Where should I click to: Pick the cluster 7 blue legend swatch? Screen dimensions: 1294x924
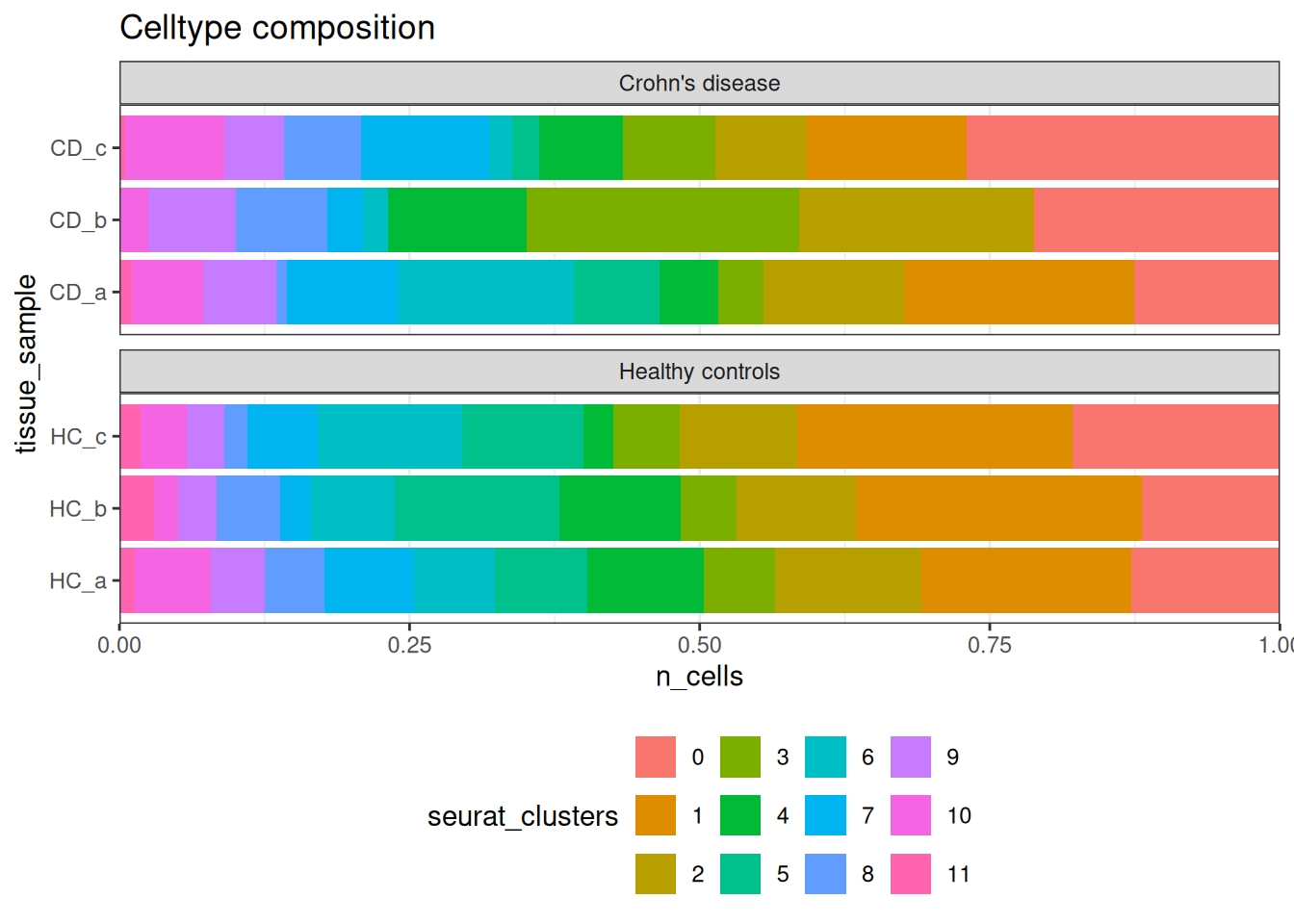pyautogui.click(x=825, y=815)
